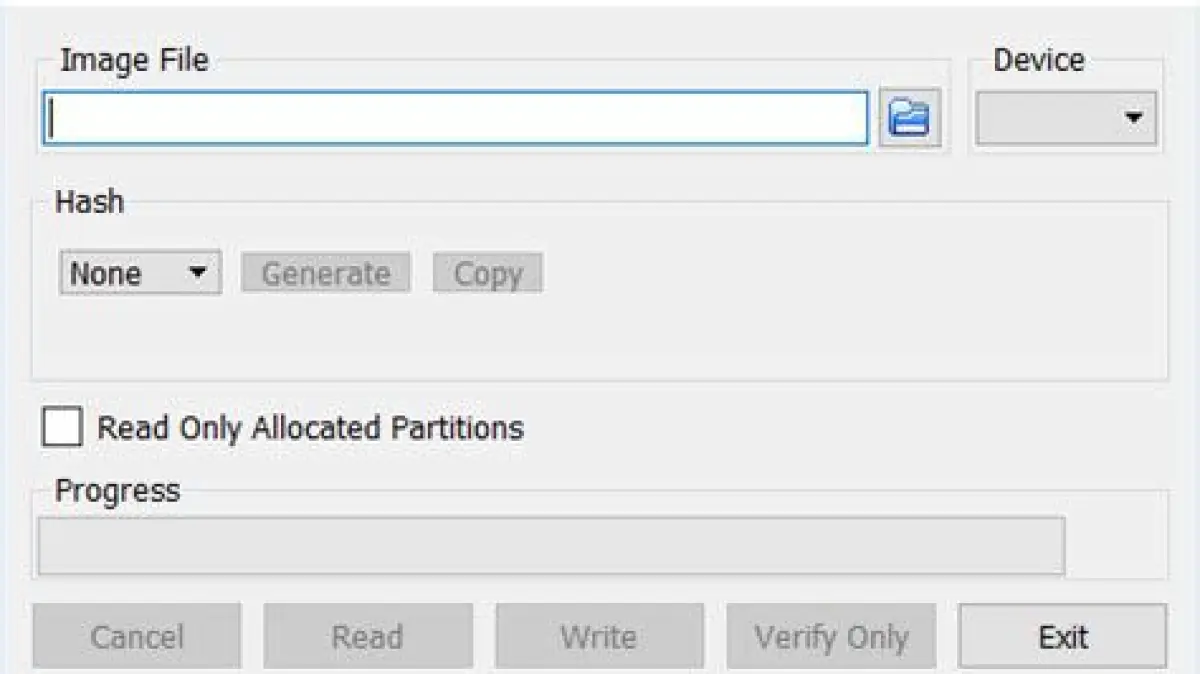Open the Device combo box

1065,119
